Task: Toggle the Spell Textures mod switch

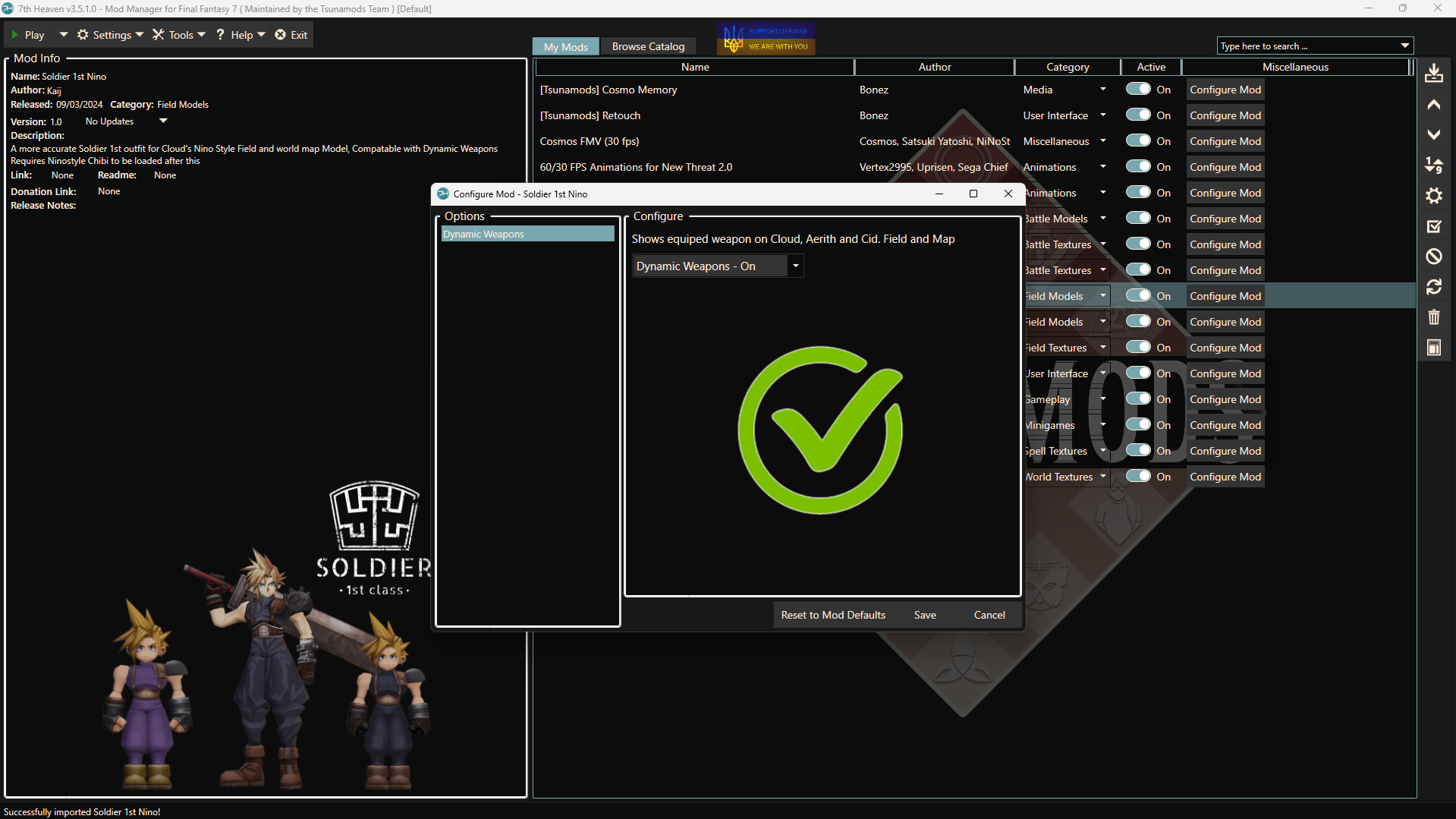Action: pos(1138,450)
